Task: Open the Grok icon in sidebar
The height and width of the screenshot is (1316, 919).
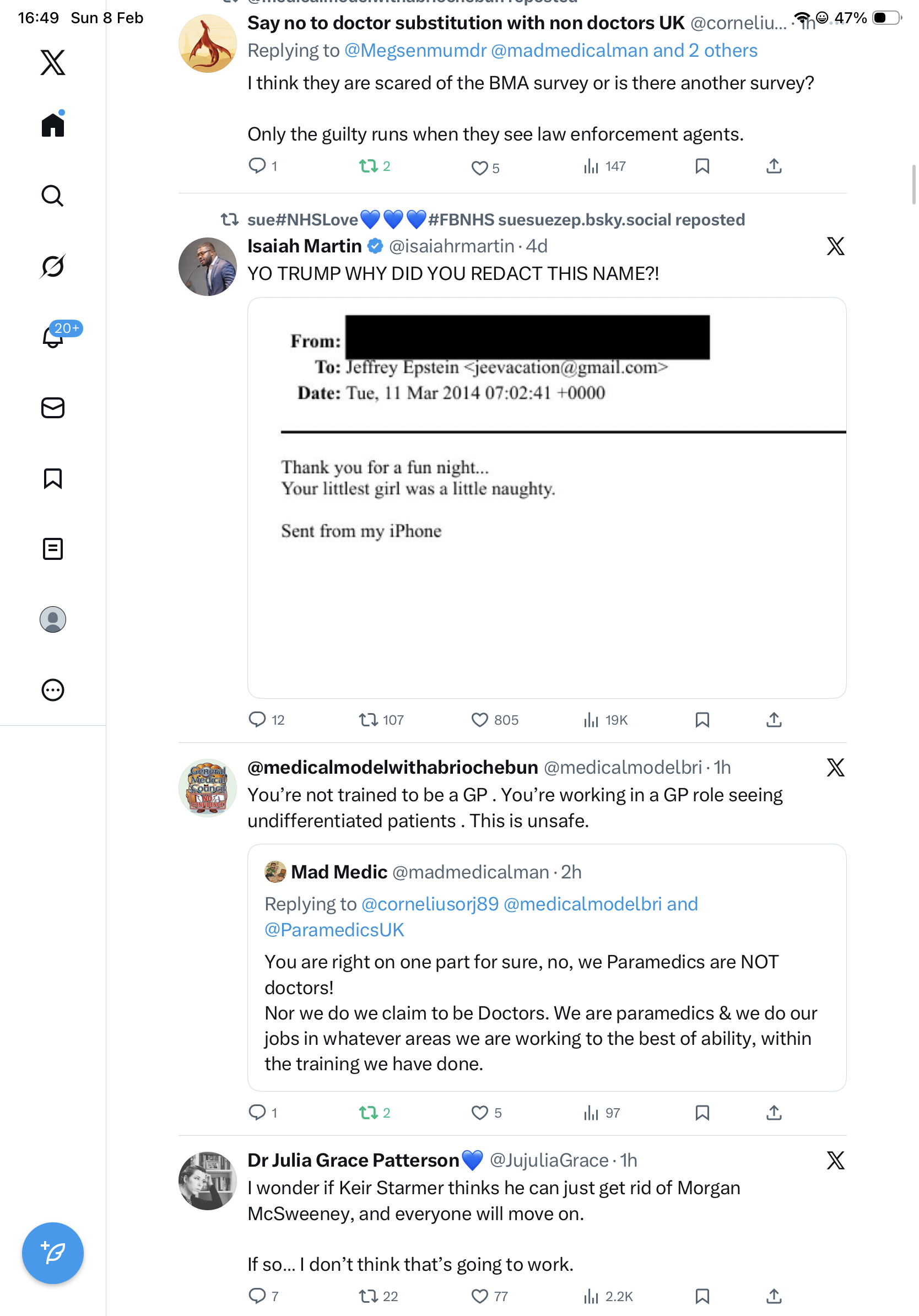Action: pyautogui.click(x=52, y=267)
